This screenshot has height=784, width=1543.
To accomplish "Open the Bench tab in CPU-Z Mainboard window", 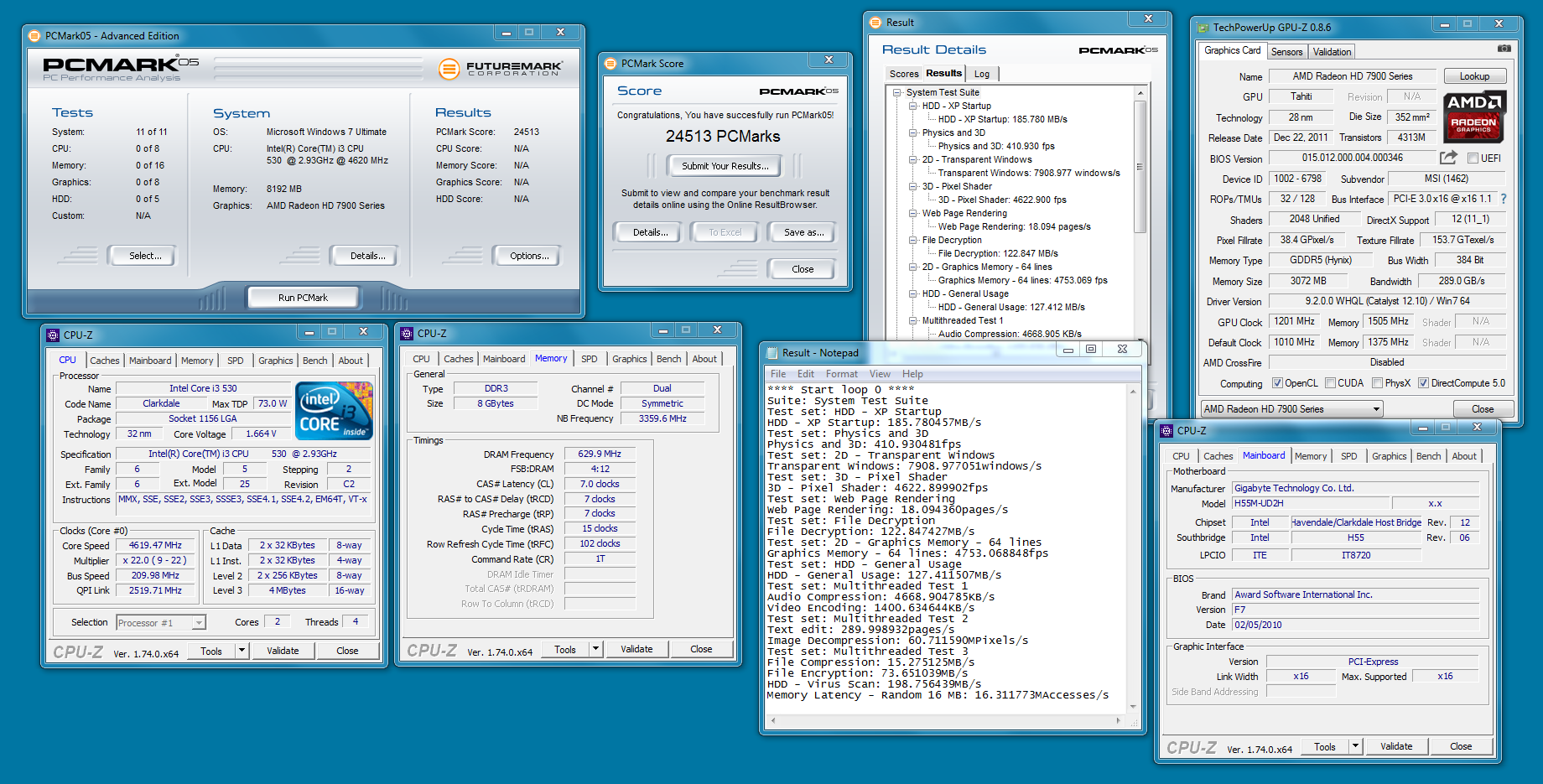I will pos(1429,456).
